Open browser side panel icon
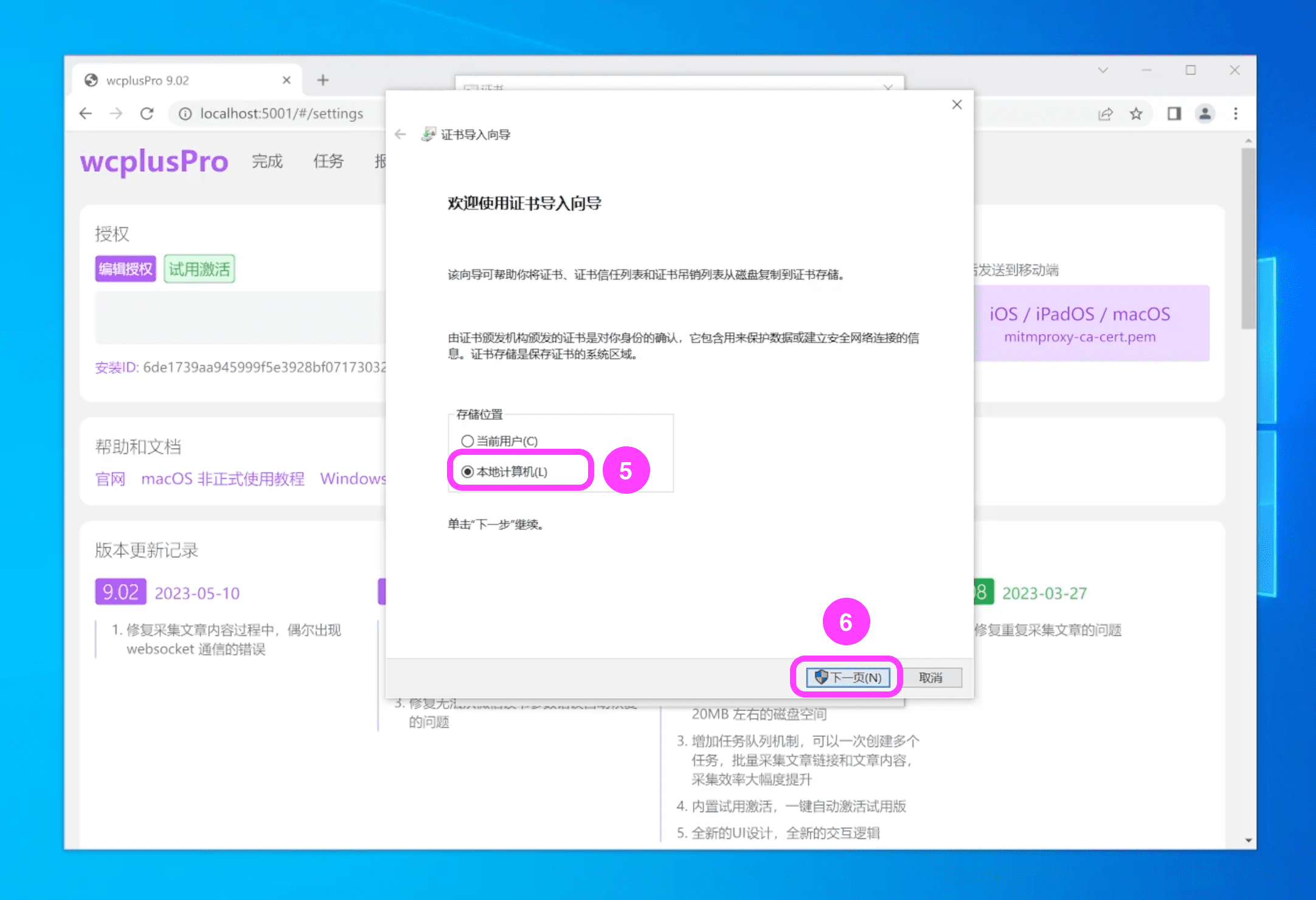The width and height of the screenshot is (1316, 900). coord(1174,114)
